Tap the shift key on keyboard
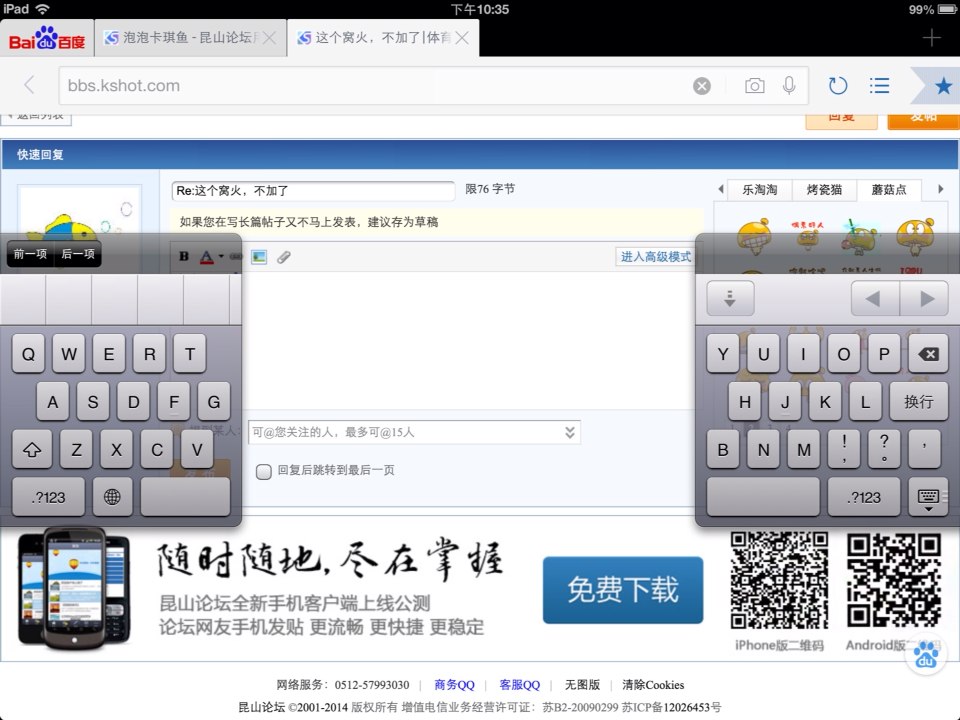960x720 pixels. click(32, 449)
